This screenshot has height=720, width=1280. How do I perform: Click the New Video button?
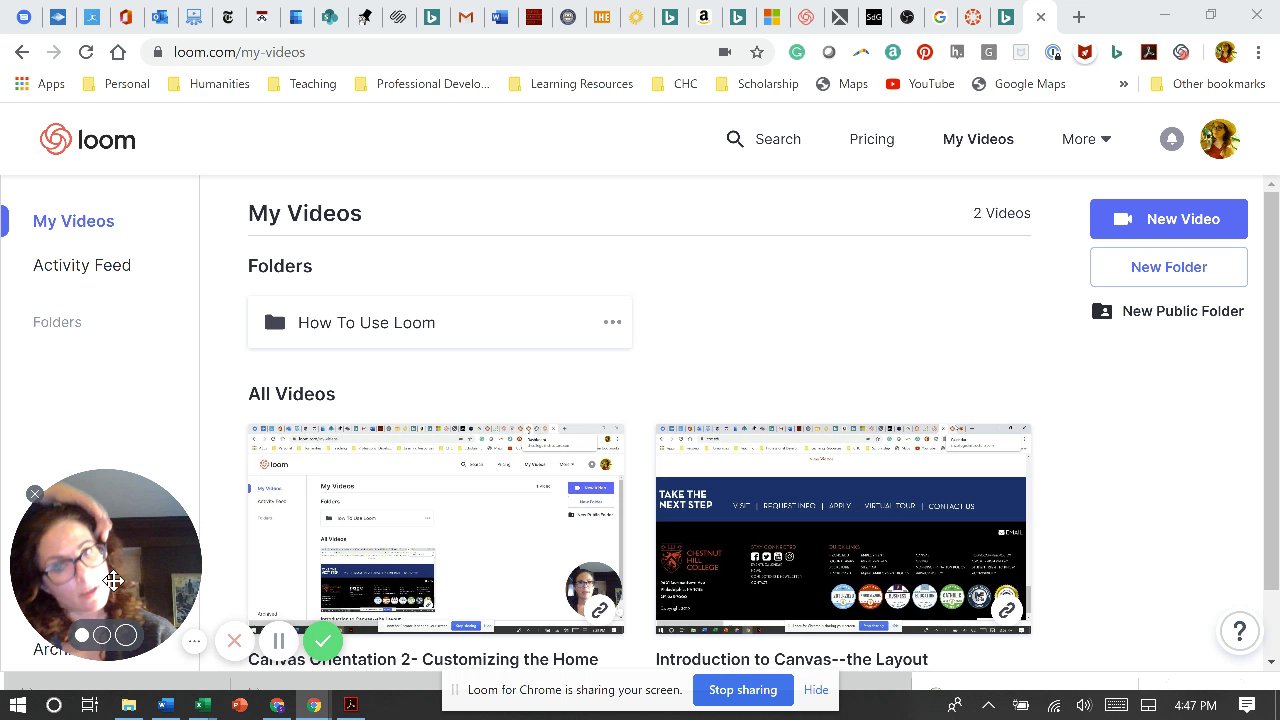1168,219
